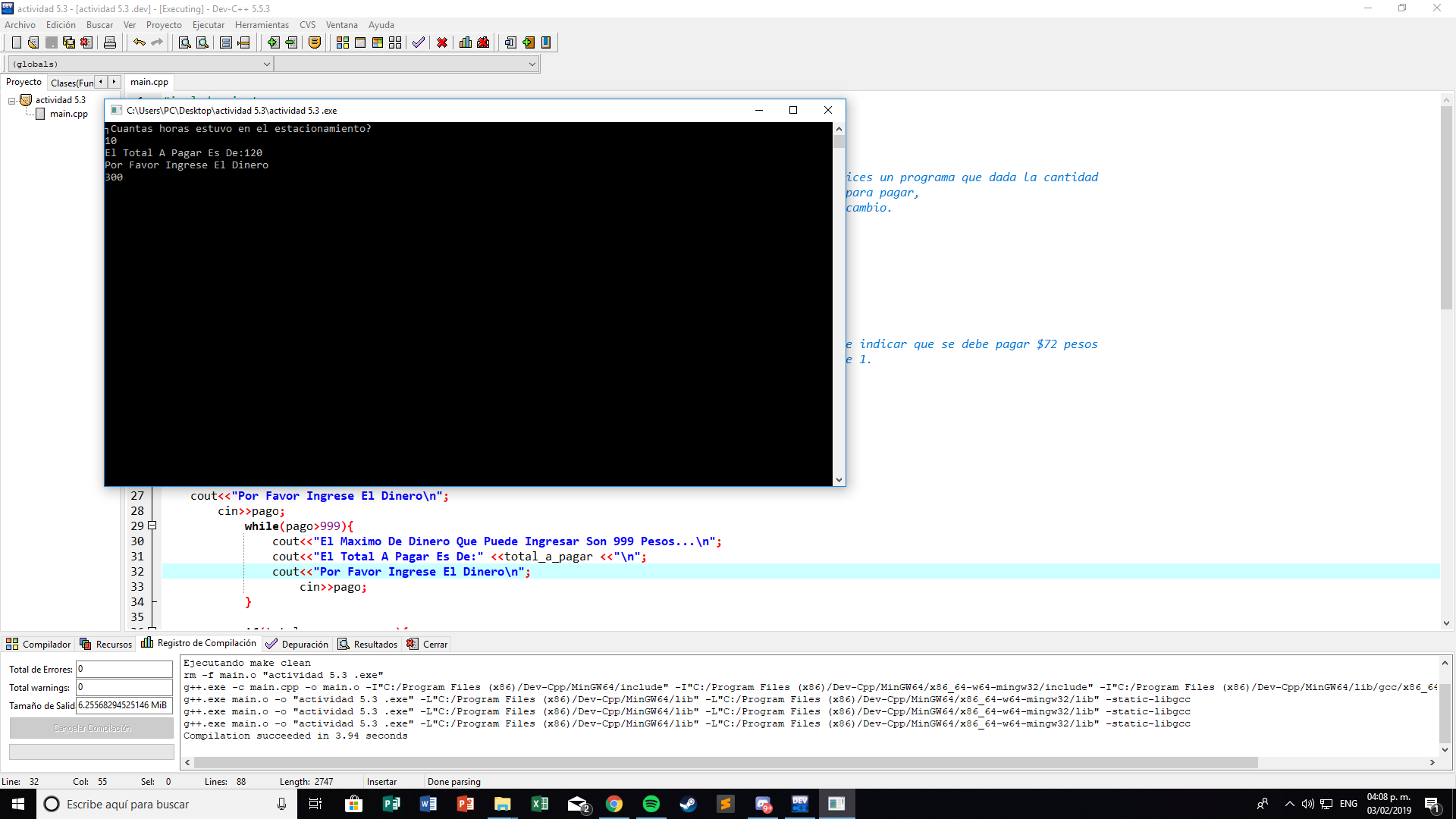
Task: Click the compile log horizontal scrollbar
Action: pyautogui.click(x=726, y=762)
